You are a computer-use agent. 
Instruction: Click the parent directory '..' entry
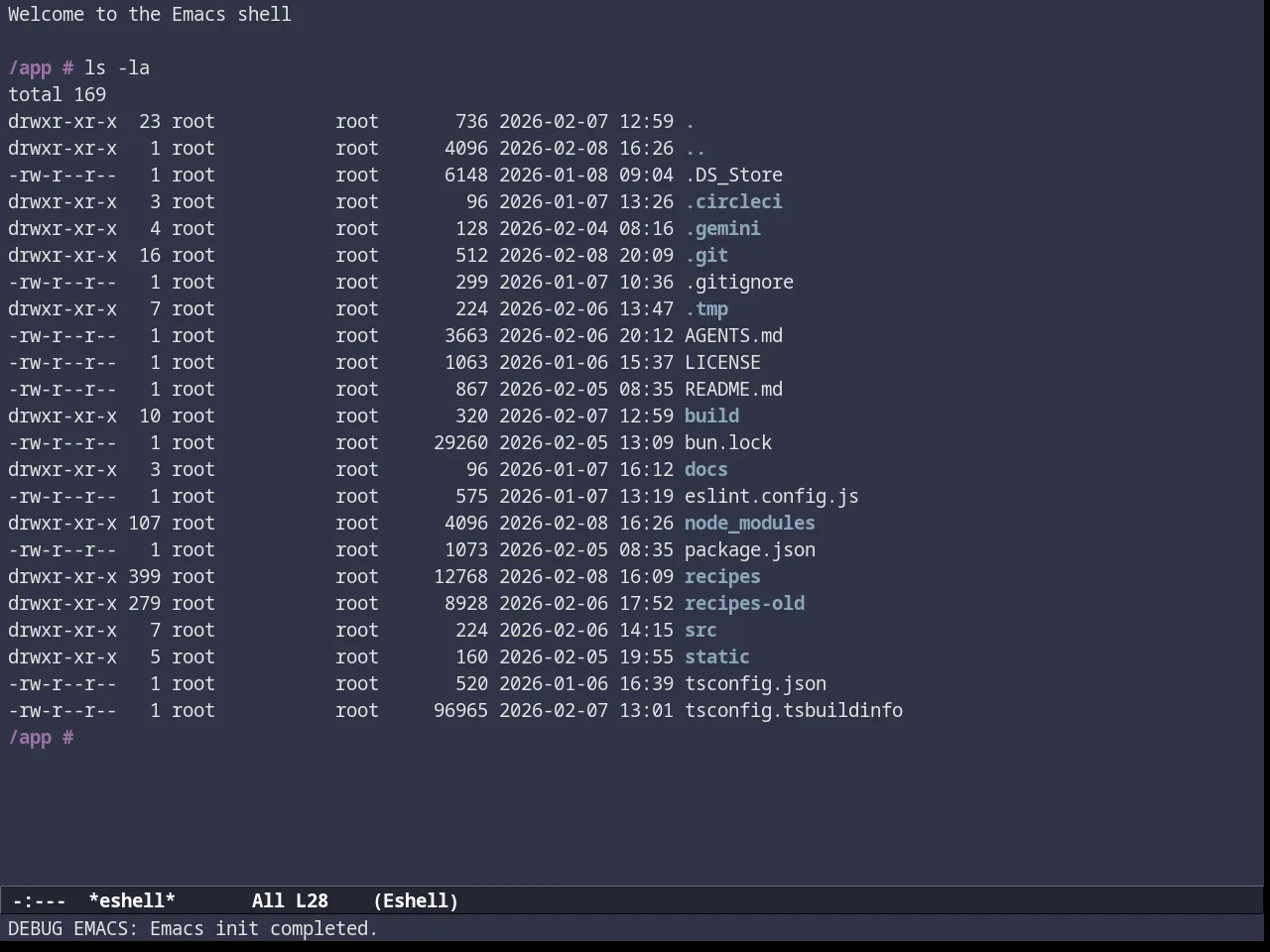pyautogui.click(x=695, y=148)
